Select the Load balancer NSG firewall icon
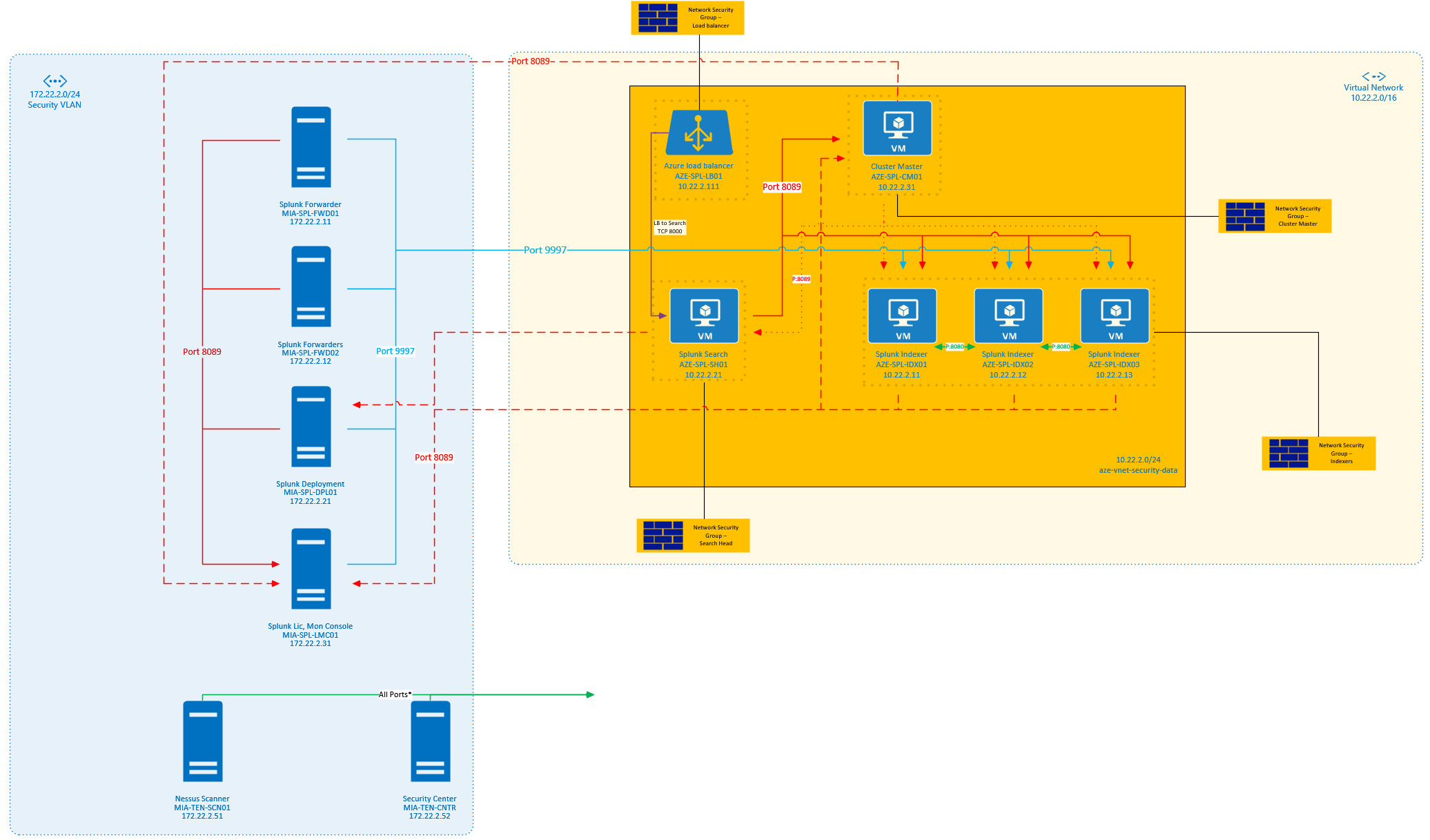This screenshot has height=840, width=1430. [658, 18]
